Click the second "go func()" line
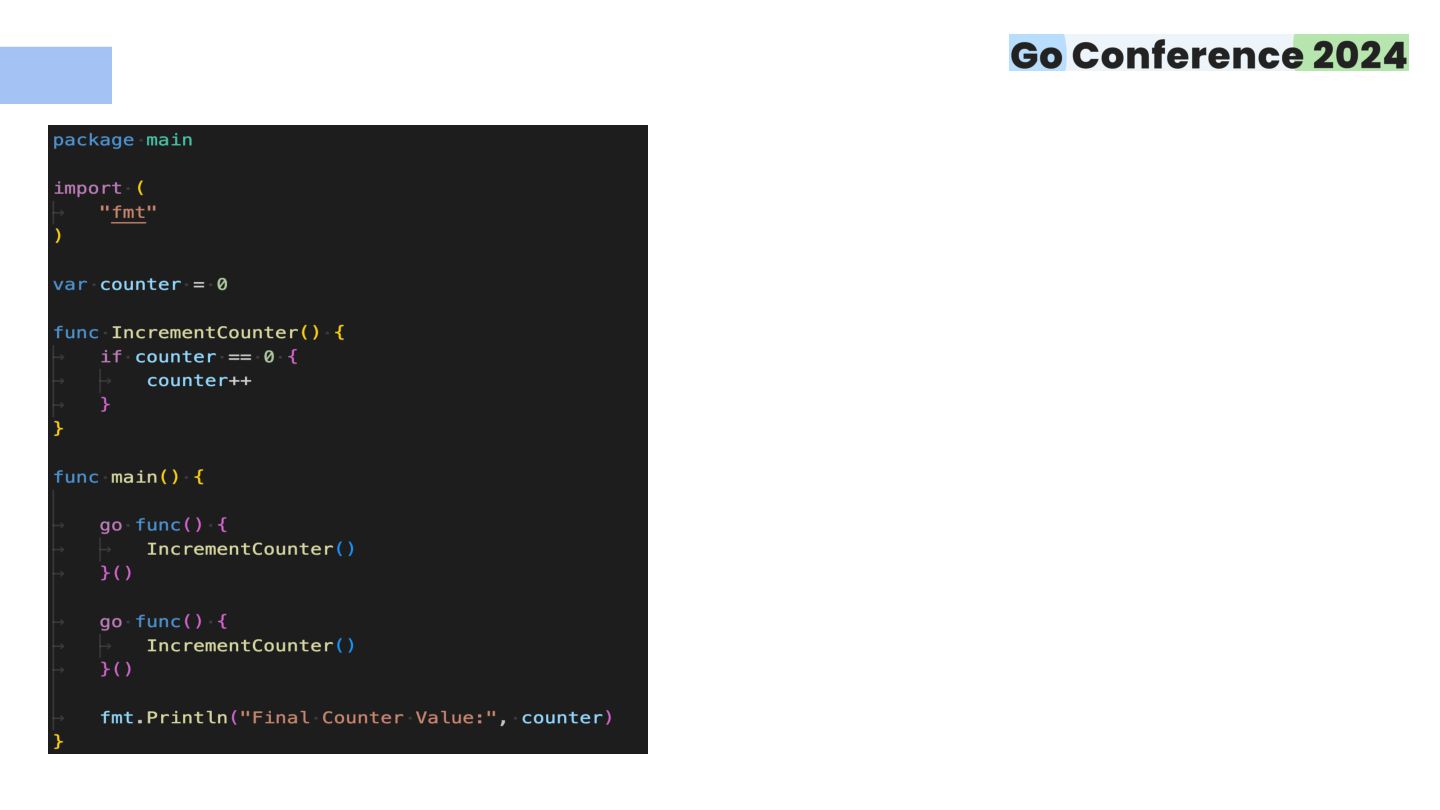The height and width of the screenshot is (810, 1440). point(164,621)
